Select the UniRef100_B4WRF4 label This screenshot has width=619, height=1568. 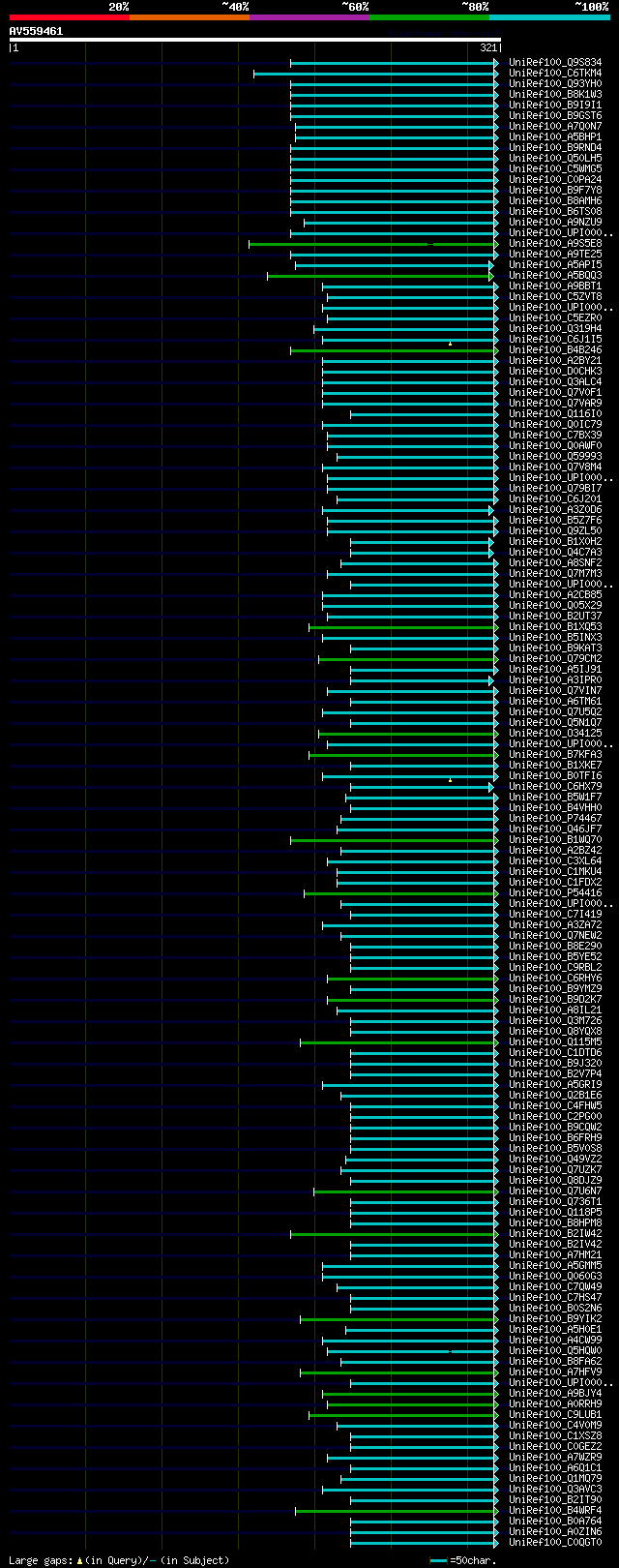555,1511
